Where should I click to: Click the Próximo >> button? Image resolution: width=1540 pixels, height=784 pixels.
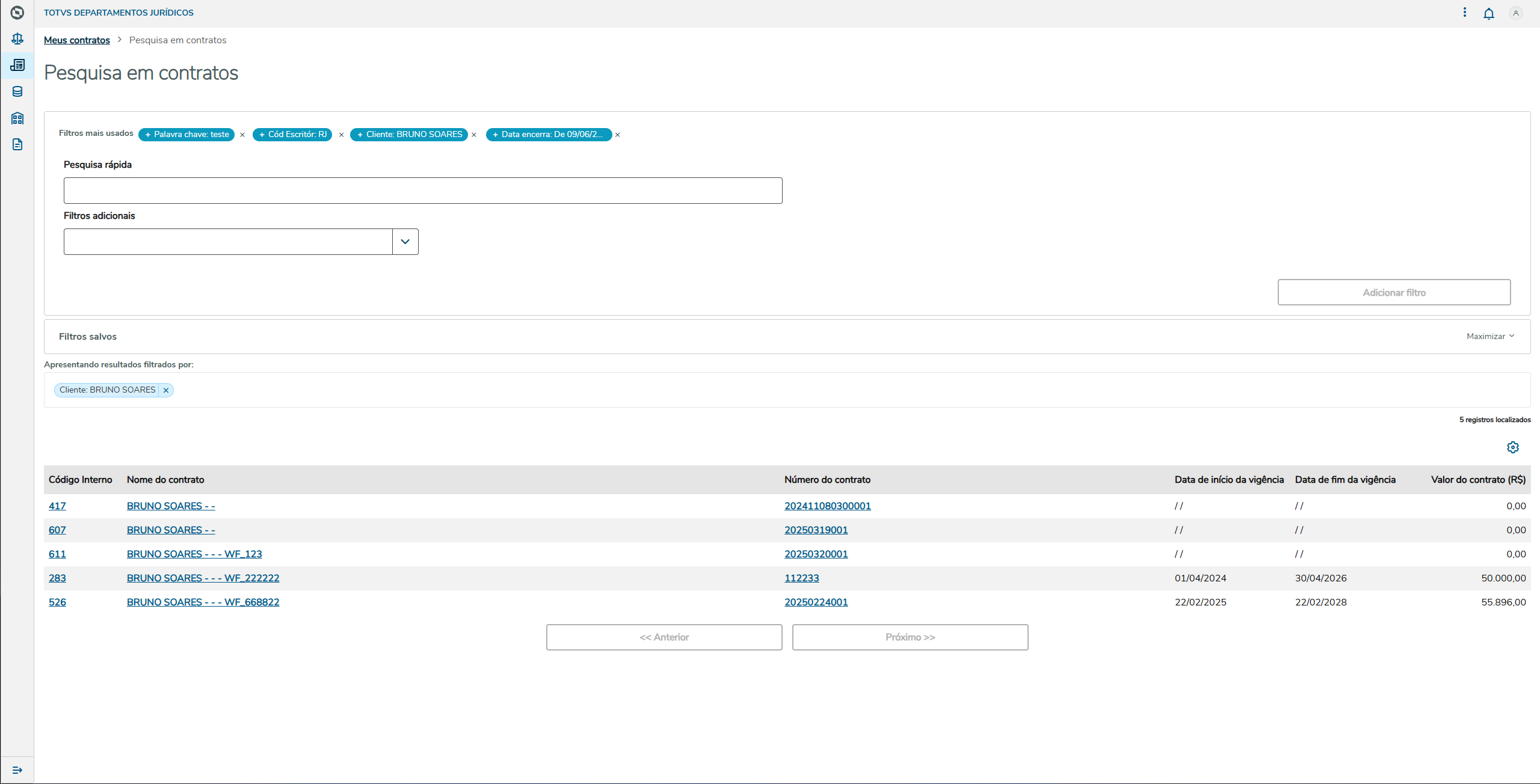pyautogui.click(x=910, y=637)
